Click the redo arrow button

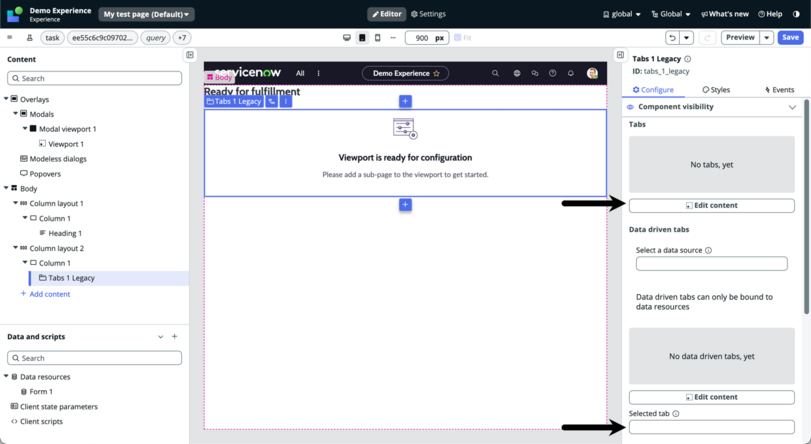pos(707,37)
